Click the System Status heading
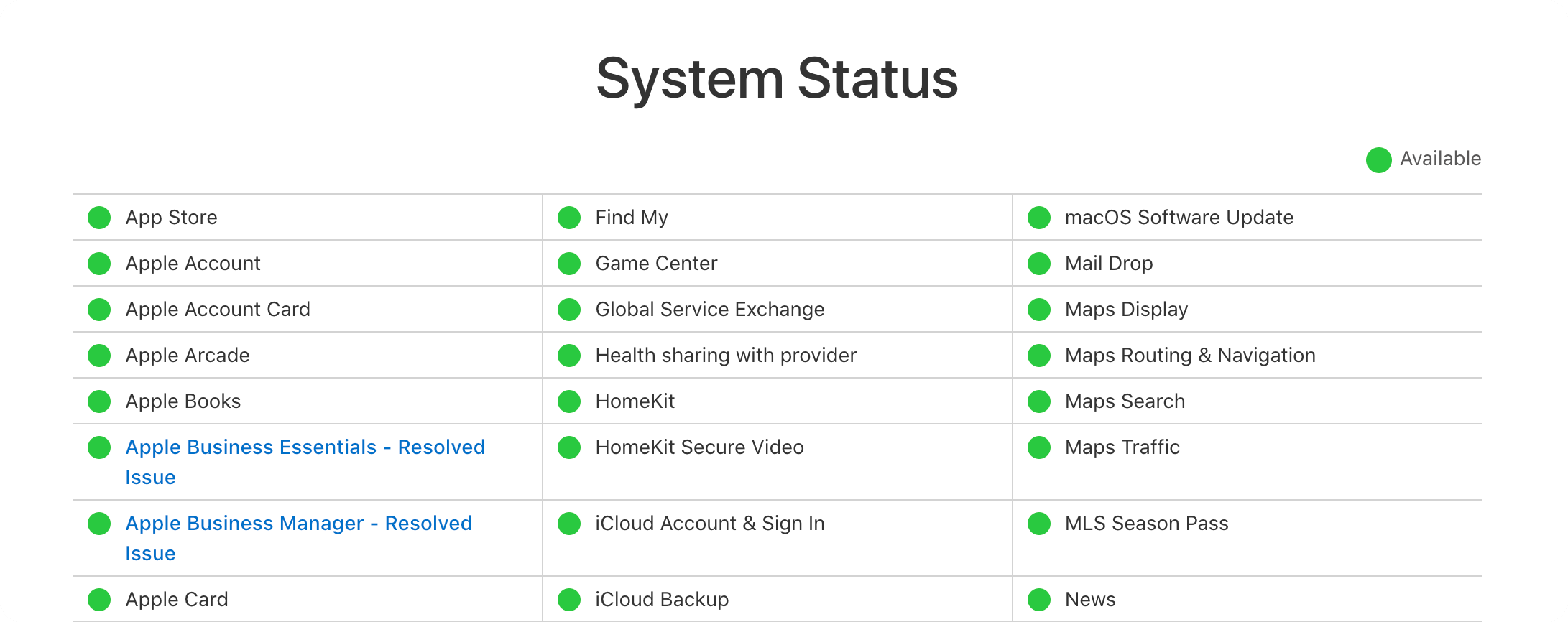The image size is (1568, 622). 778,78
